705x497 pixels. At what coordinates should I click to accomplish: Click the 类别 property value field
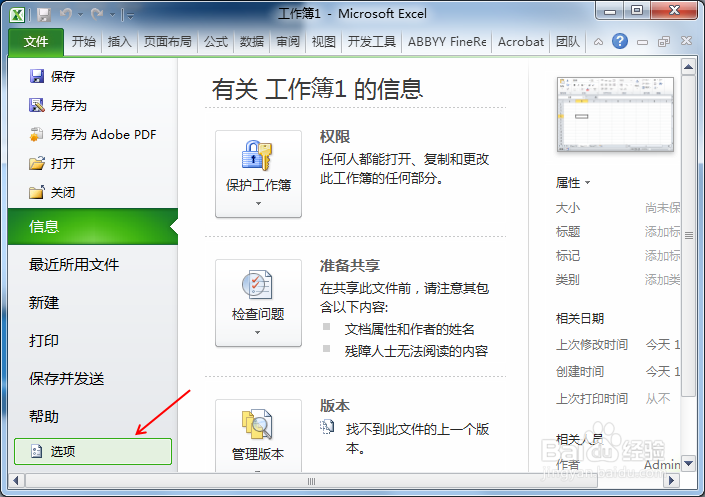(x=662, y=280)
